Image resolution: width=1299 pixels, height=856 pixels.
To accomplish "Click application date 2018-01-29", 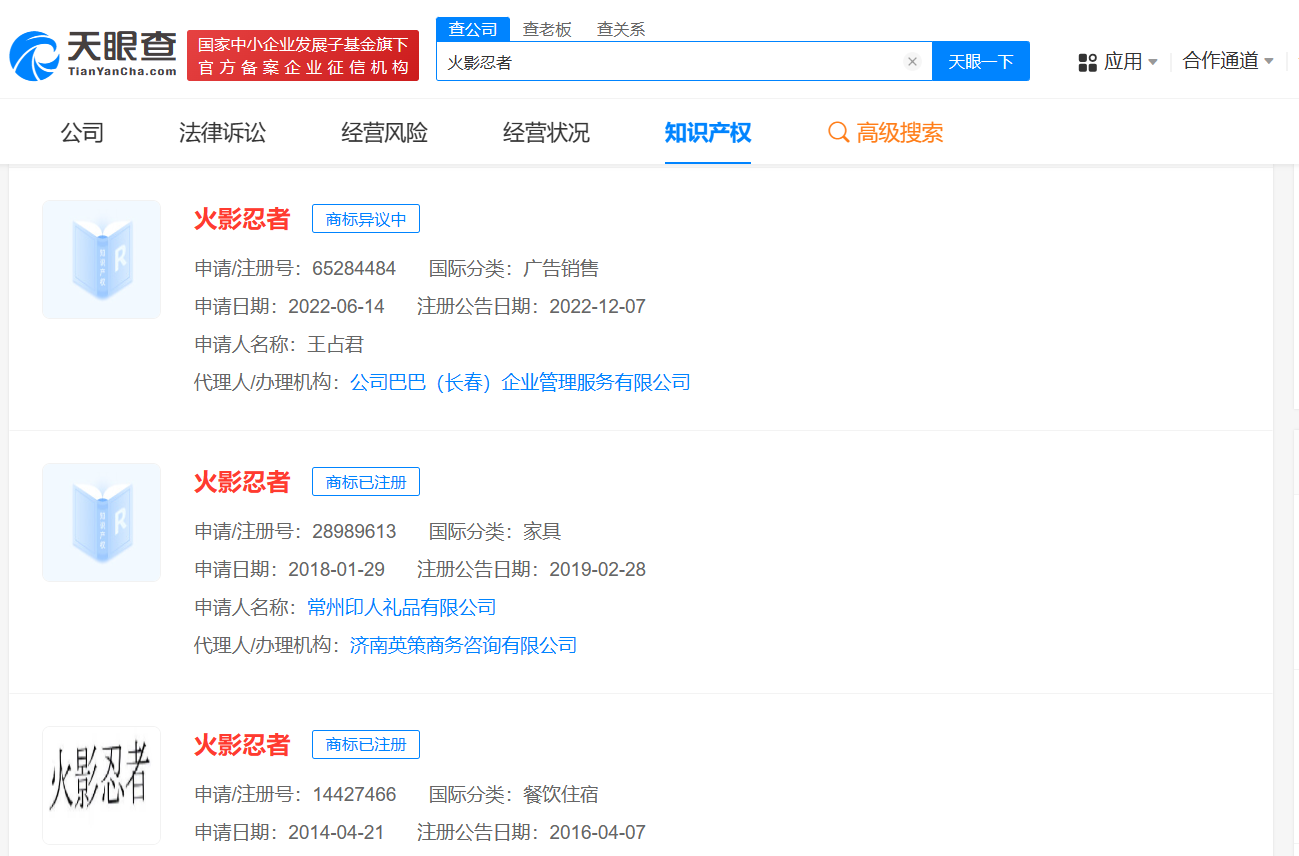I will tap(336, 569).
